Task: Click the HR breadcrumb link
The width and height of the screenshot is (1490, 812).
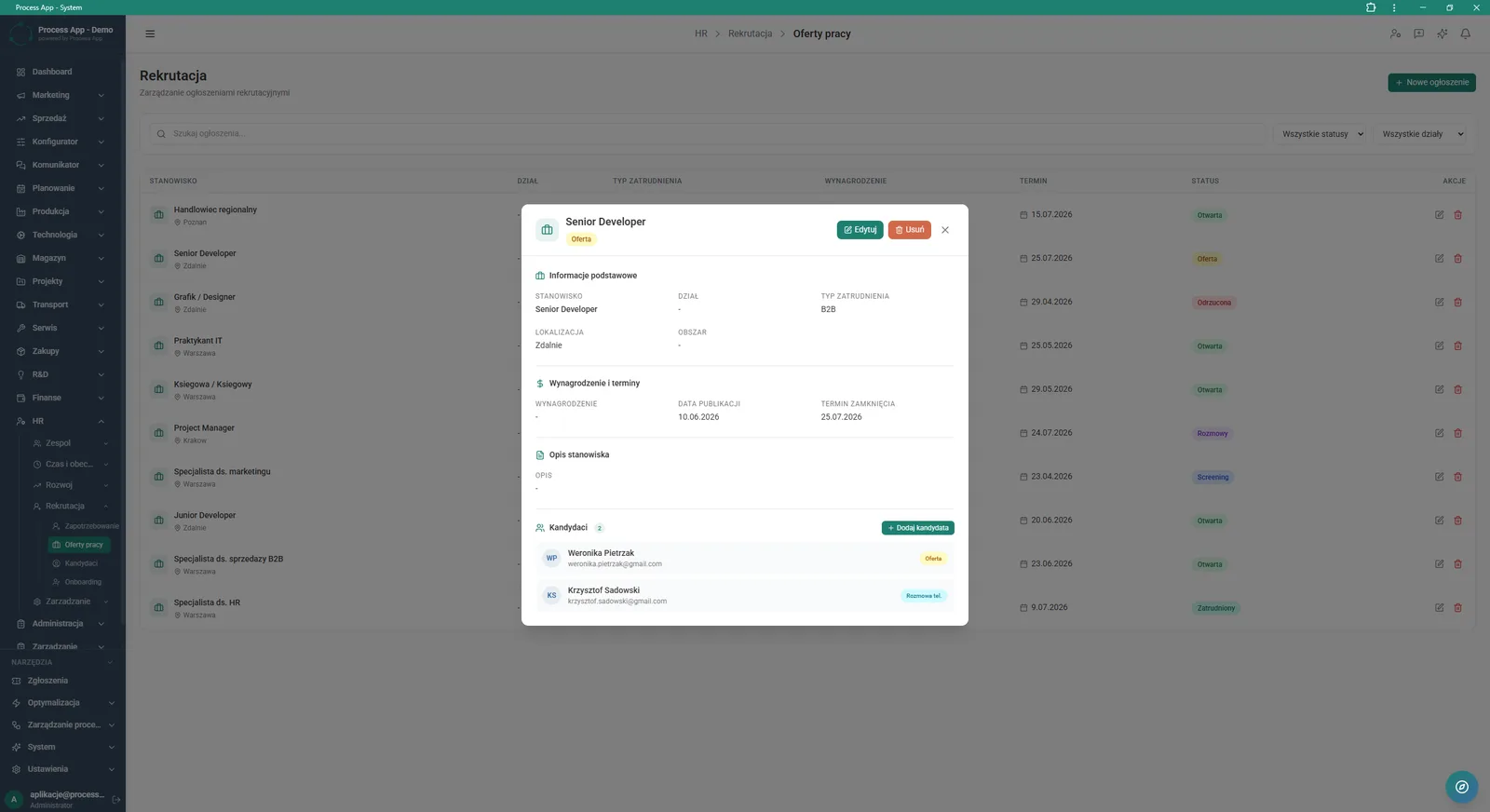Action: [x=701, y=34]
